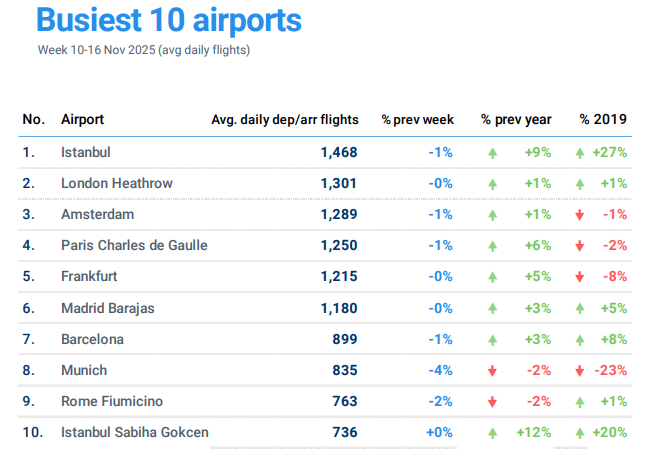Click Istanbul's 1,468 flights value
659x465 pixels.
pyautogui.click(x=338, y=152)
